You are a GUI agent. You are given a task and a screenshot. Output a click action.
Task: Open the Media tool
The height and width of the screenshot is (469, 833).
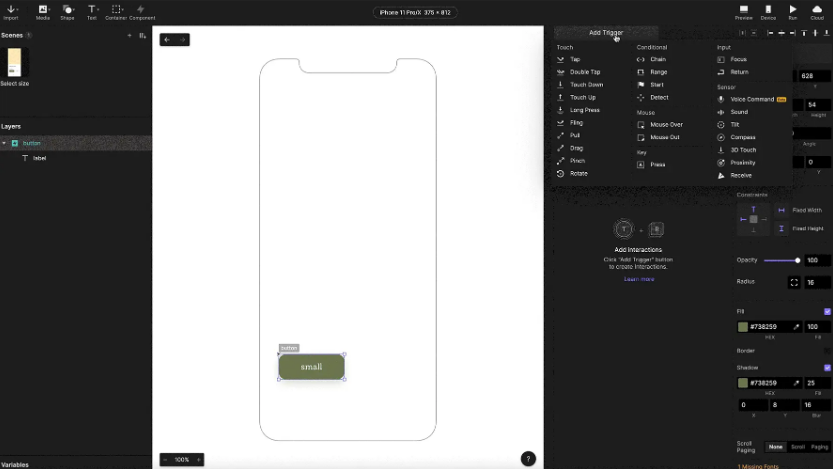tap(42, 12)
